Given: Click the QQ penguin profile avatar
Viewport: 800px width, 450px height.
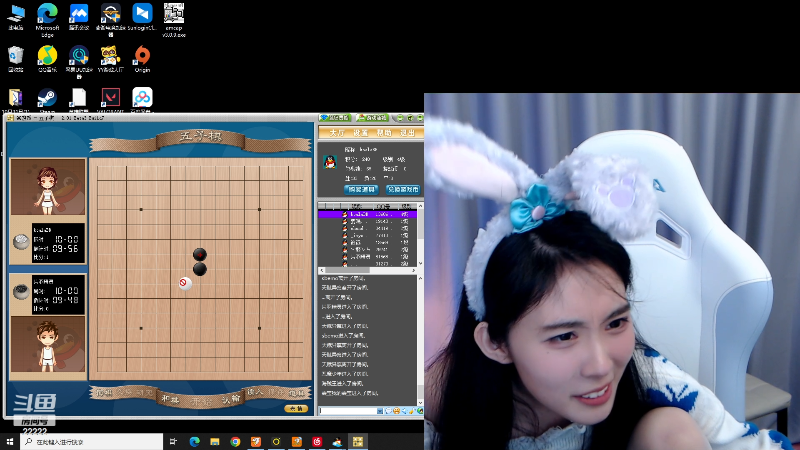Looking at the screenshot, I should (330, 162).
